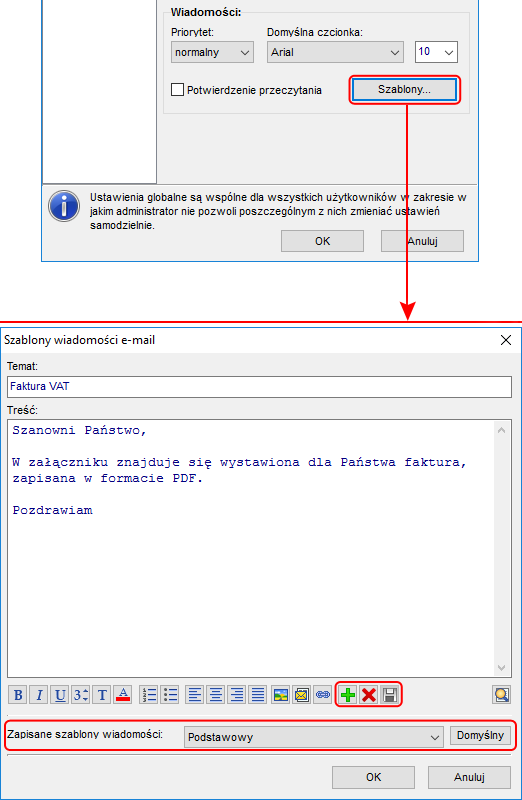Open Domyślna czcionka Arial dropdown

point(335,53)
